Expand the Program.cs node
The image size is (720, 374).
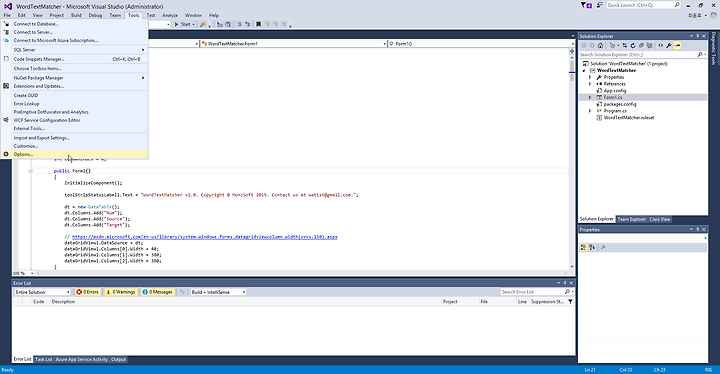coord(590,111)
